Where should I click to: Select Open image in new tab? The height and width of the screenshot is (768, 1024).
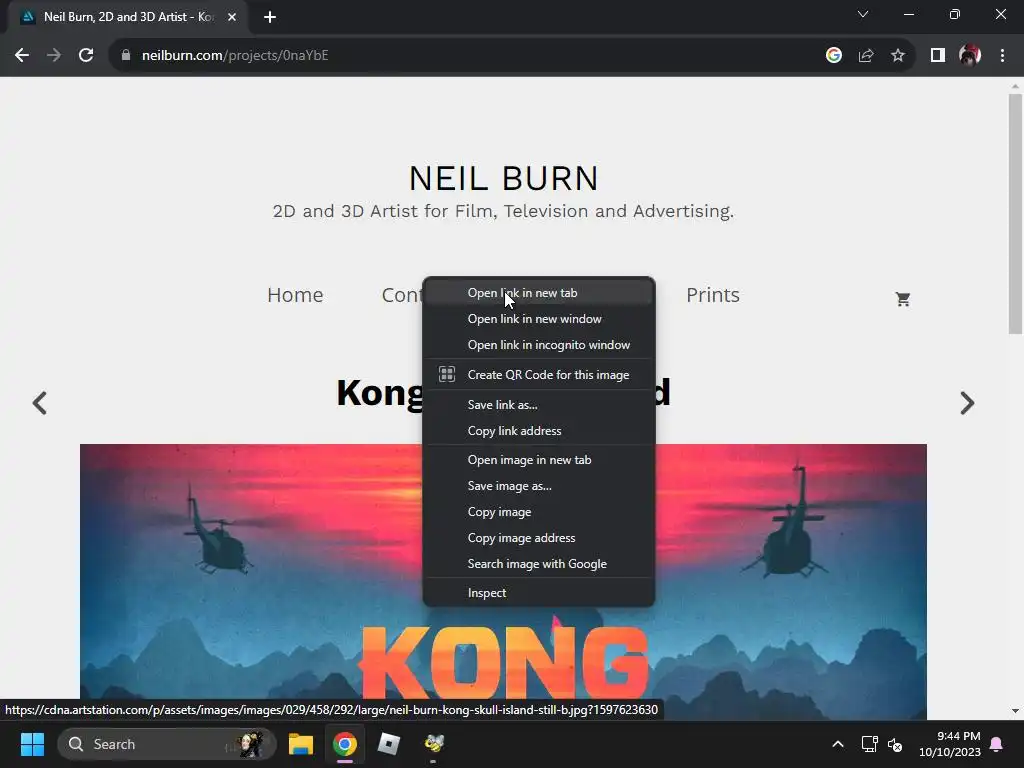[x=539, y=460]
